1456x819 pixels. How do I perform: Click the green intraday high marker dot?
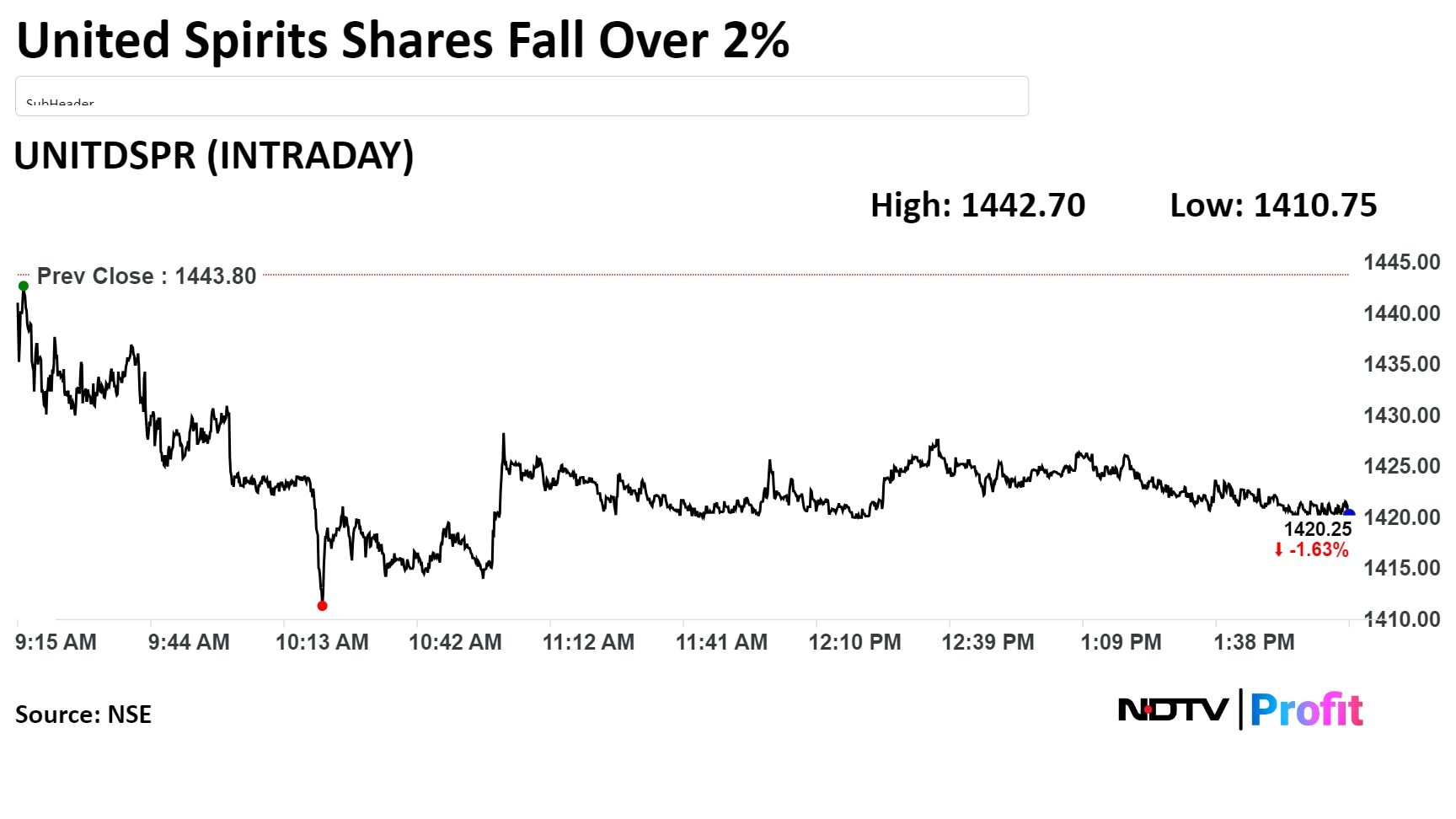tap(24, 286)
